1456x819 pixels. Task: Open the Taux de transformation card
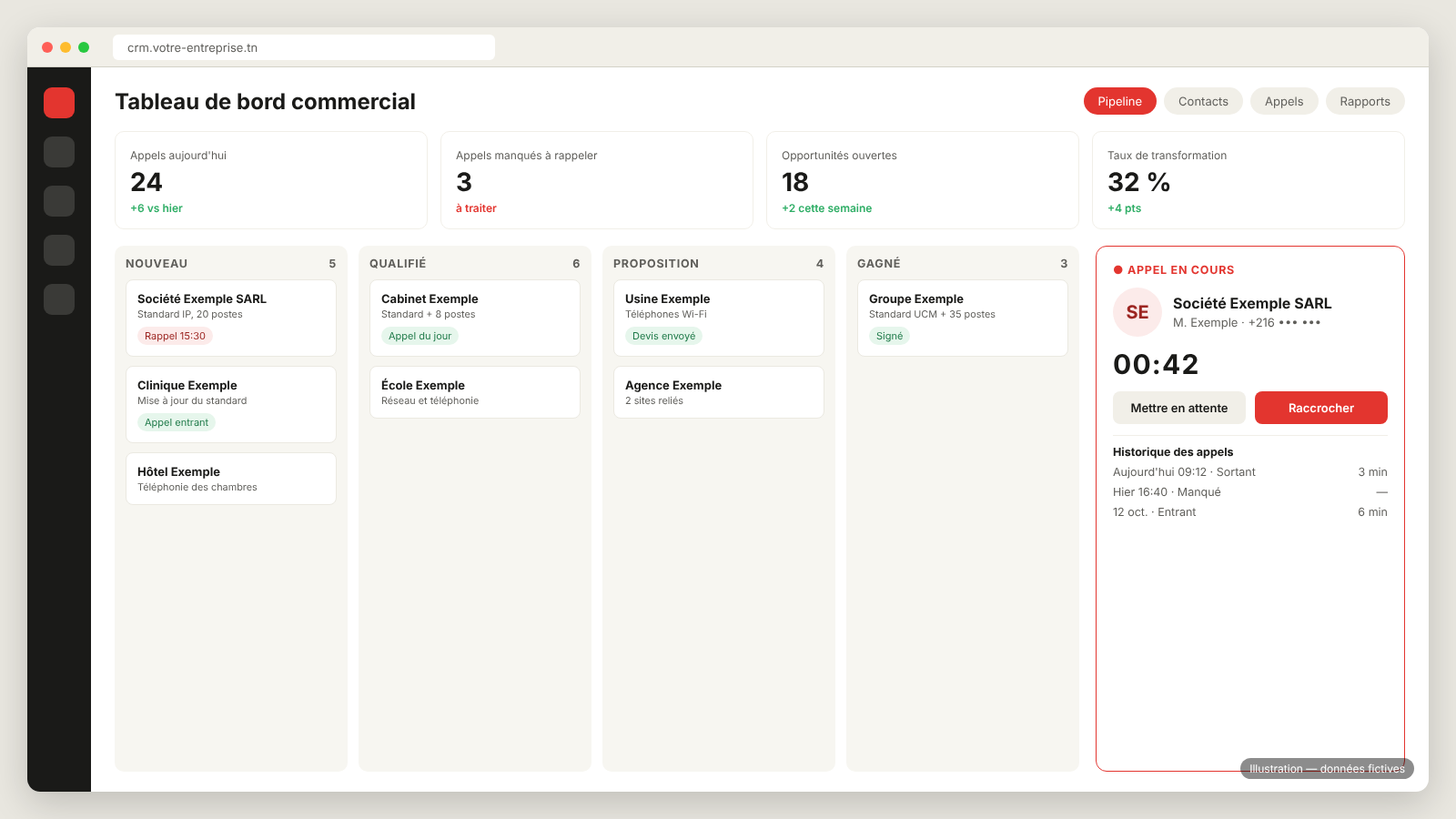[x=1249, y=180]
